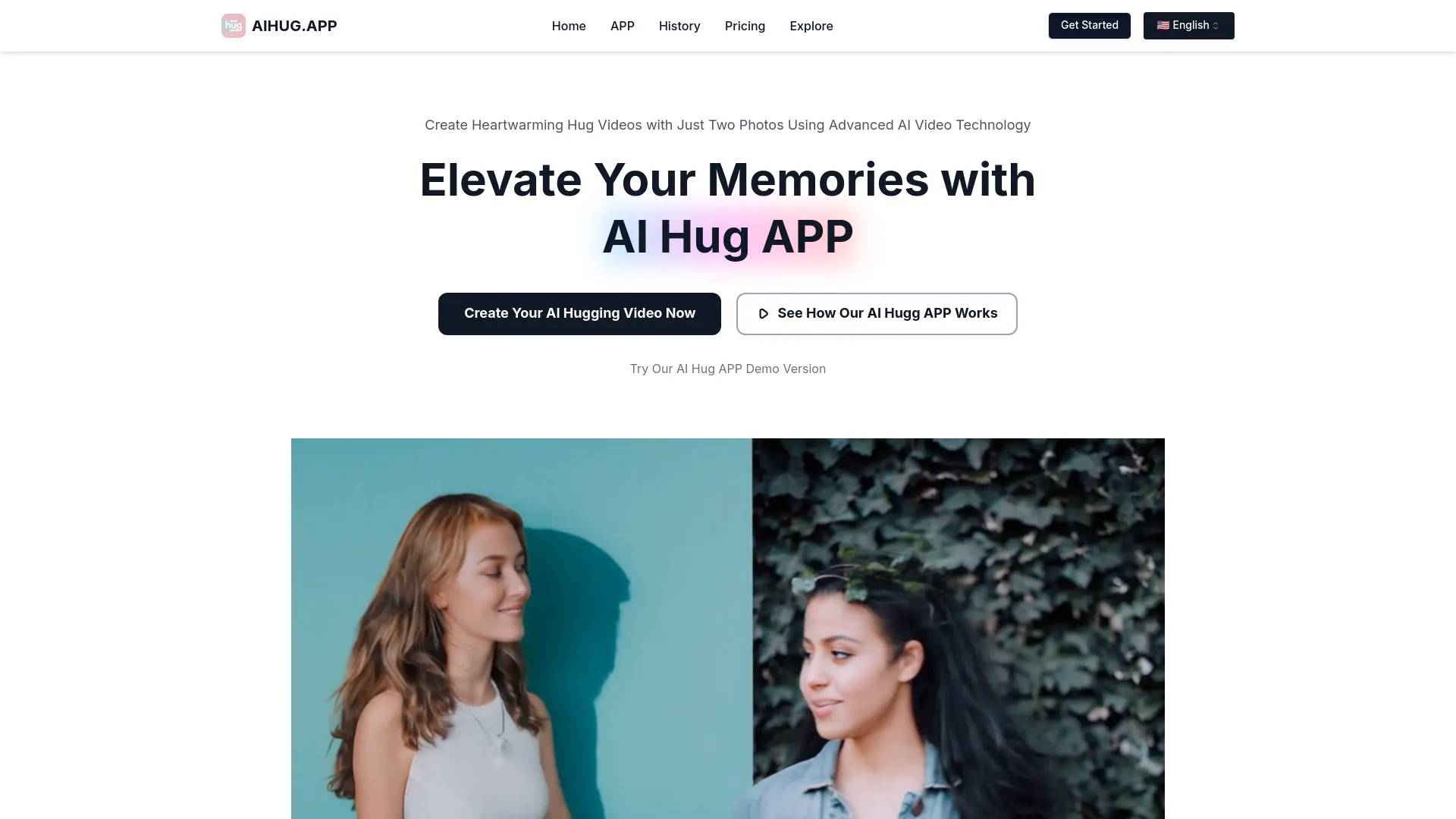Click the Explore navigation icon
Screen dimensions: 1456x819
(811, 25)
